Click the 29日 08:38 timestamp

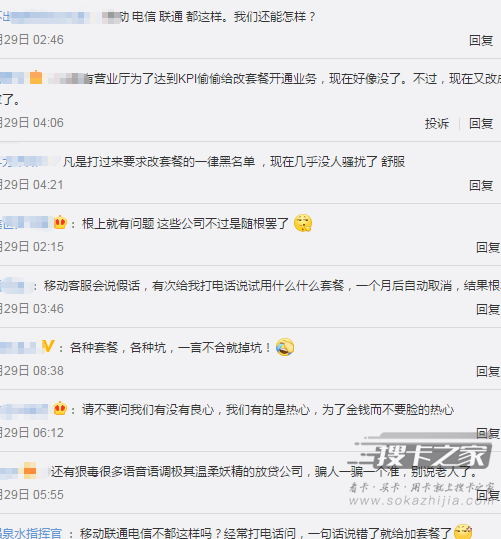tap(32, 371)
